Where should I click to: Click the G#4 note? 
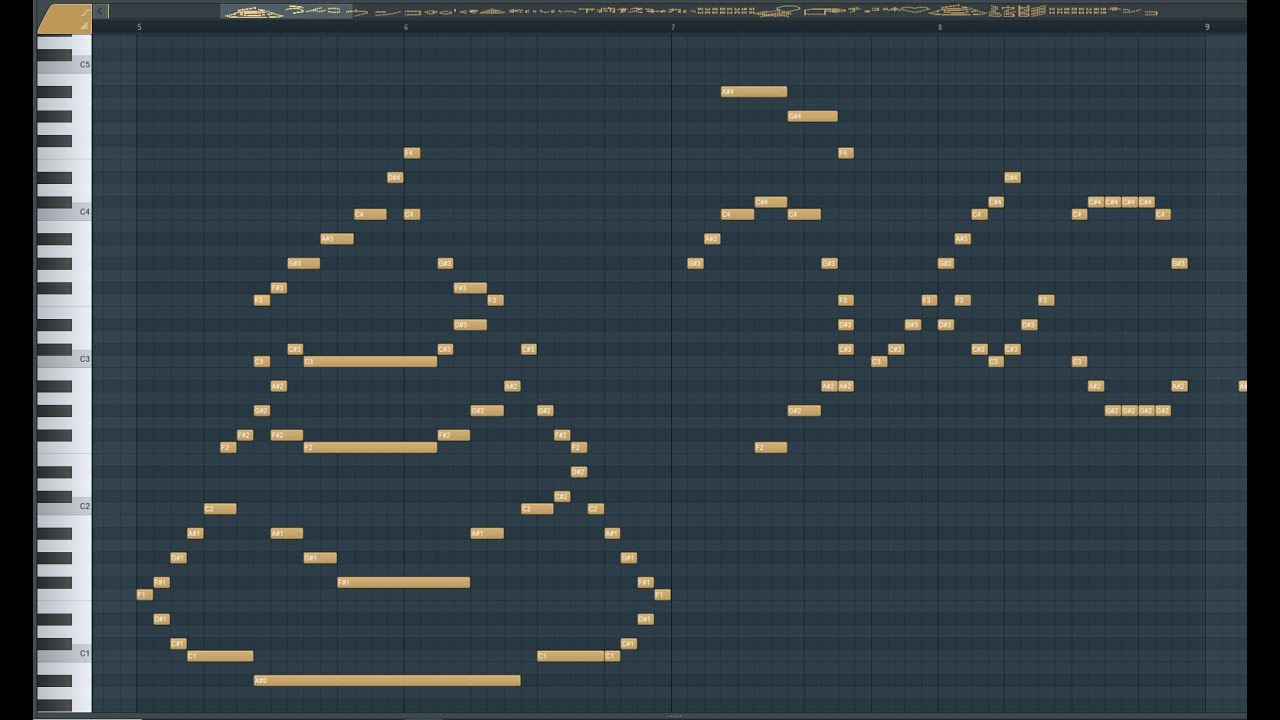pyautogui.click(x=812, y=116)
